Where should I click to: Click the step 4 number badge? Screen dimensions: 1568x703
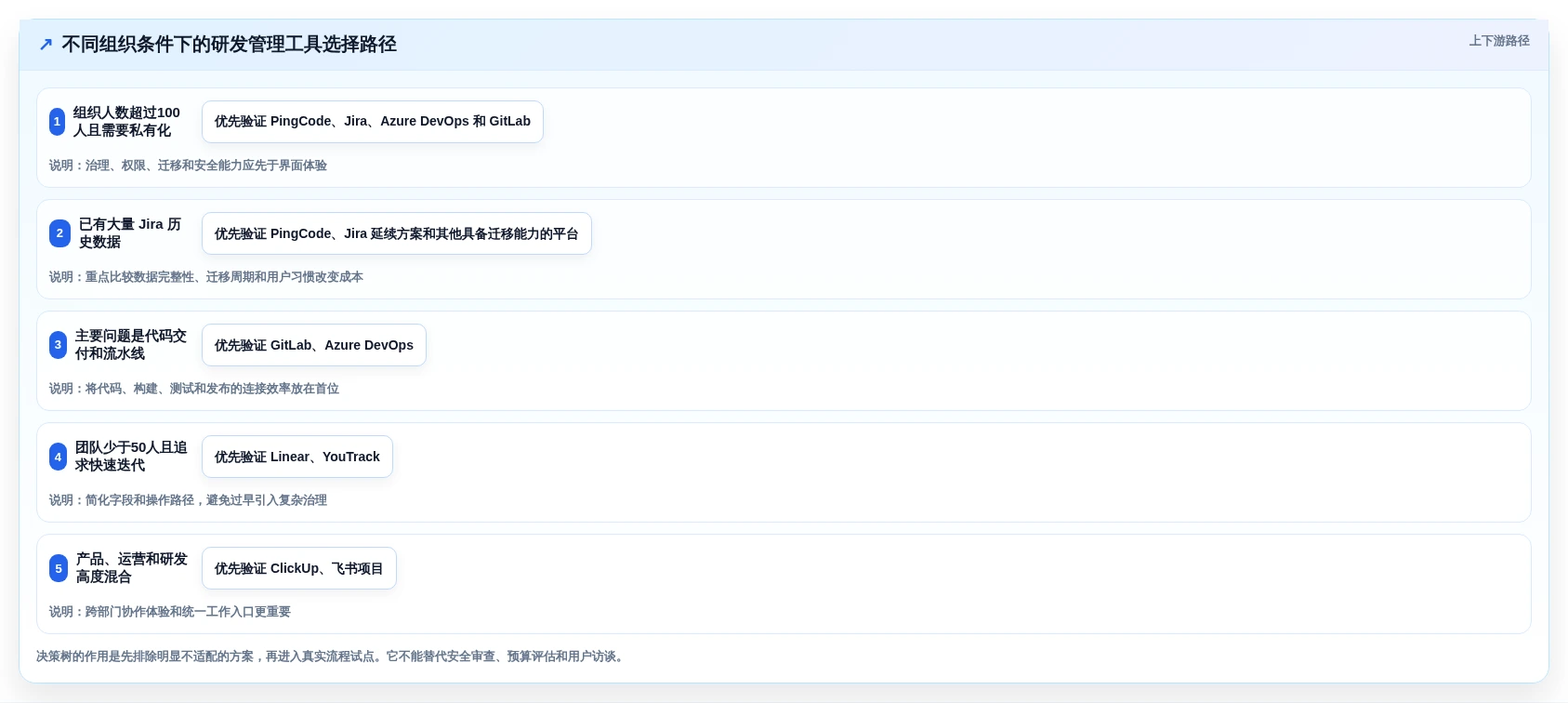pyautogui.click(x=58, y=457)
